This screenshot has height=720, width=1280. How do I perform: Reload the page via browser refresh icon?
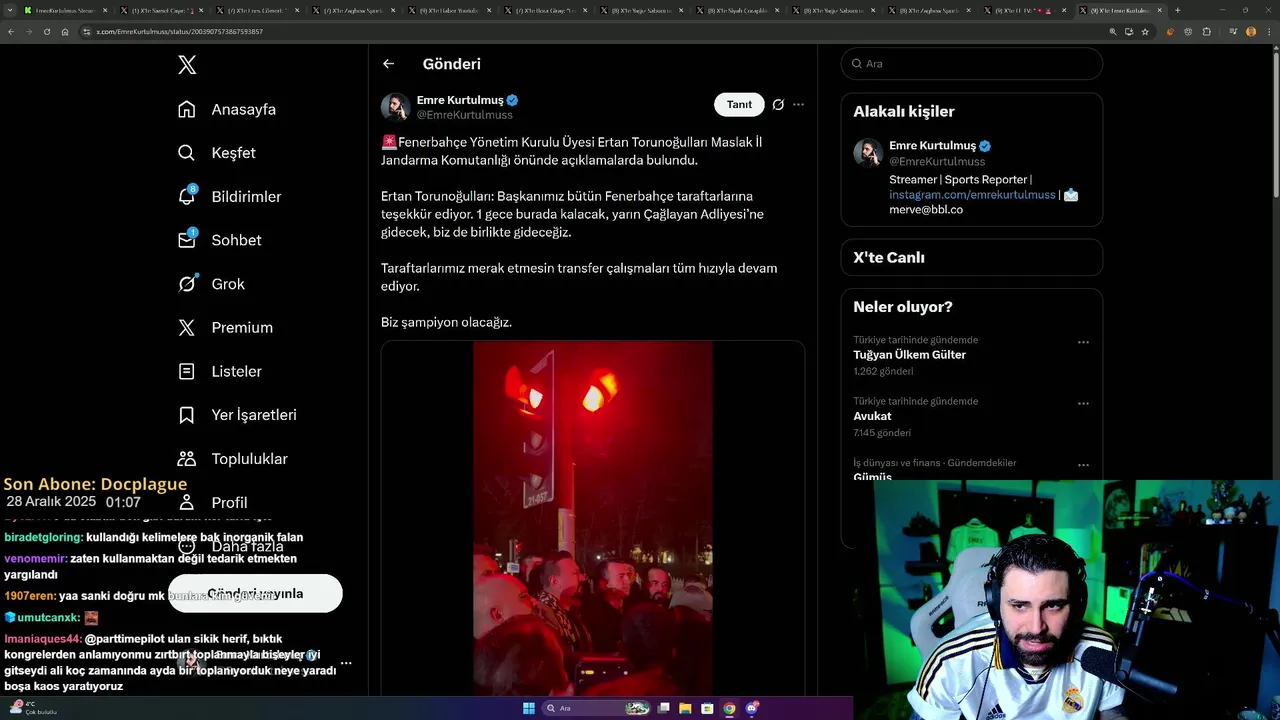47,32
